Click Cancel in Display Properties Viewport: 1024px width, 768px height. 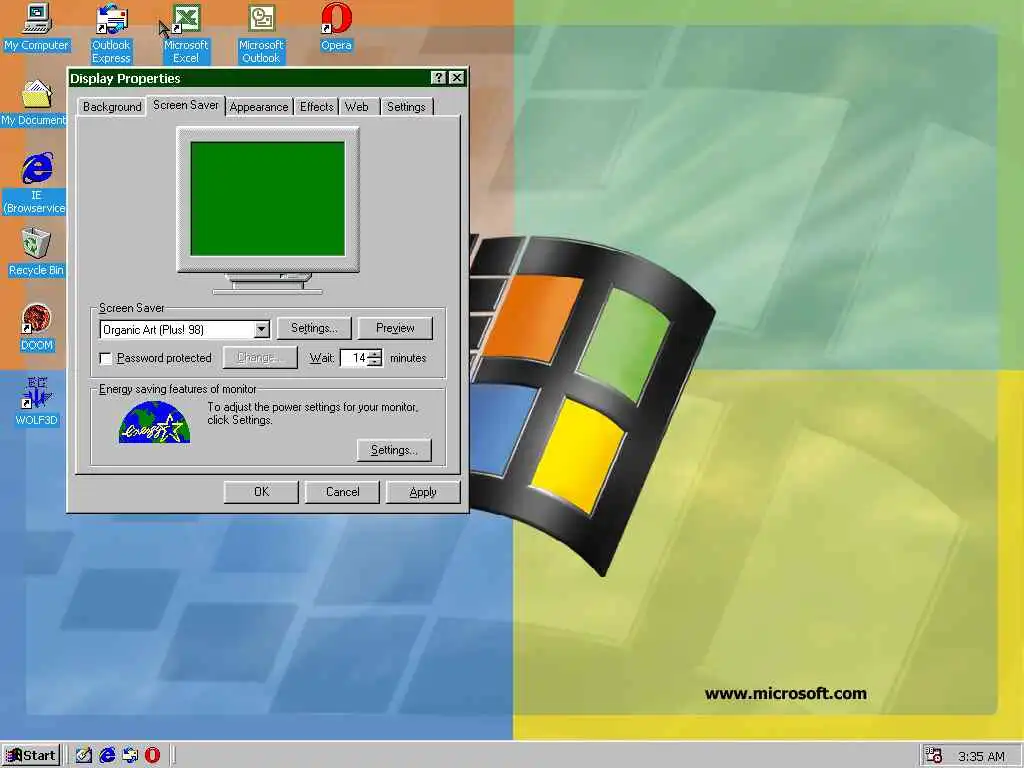click(x=342, y=492)
